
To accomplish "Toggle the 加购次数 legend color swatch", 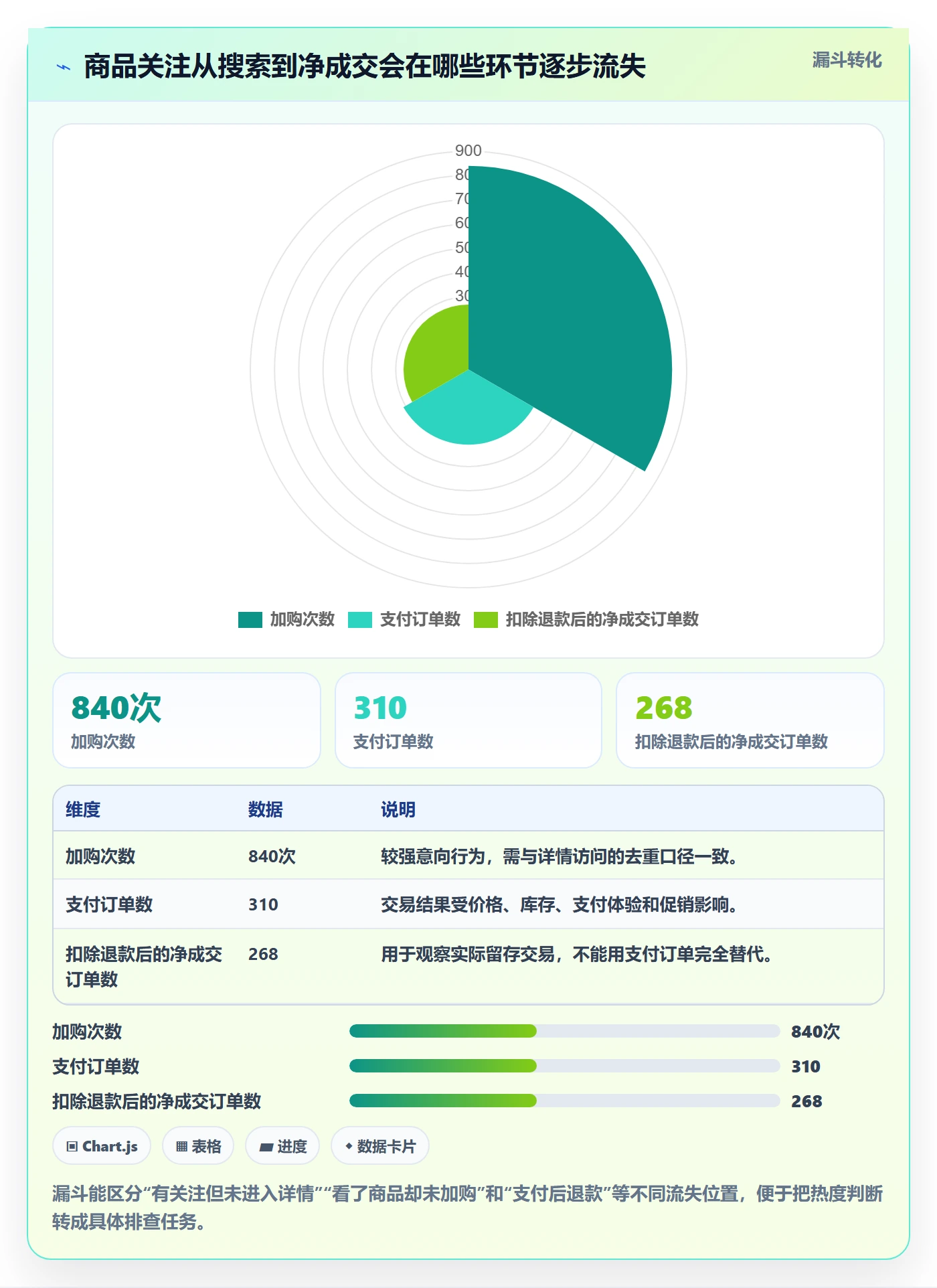I will [x=250, y=620].
